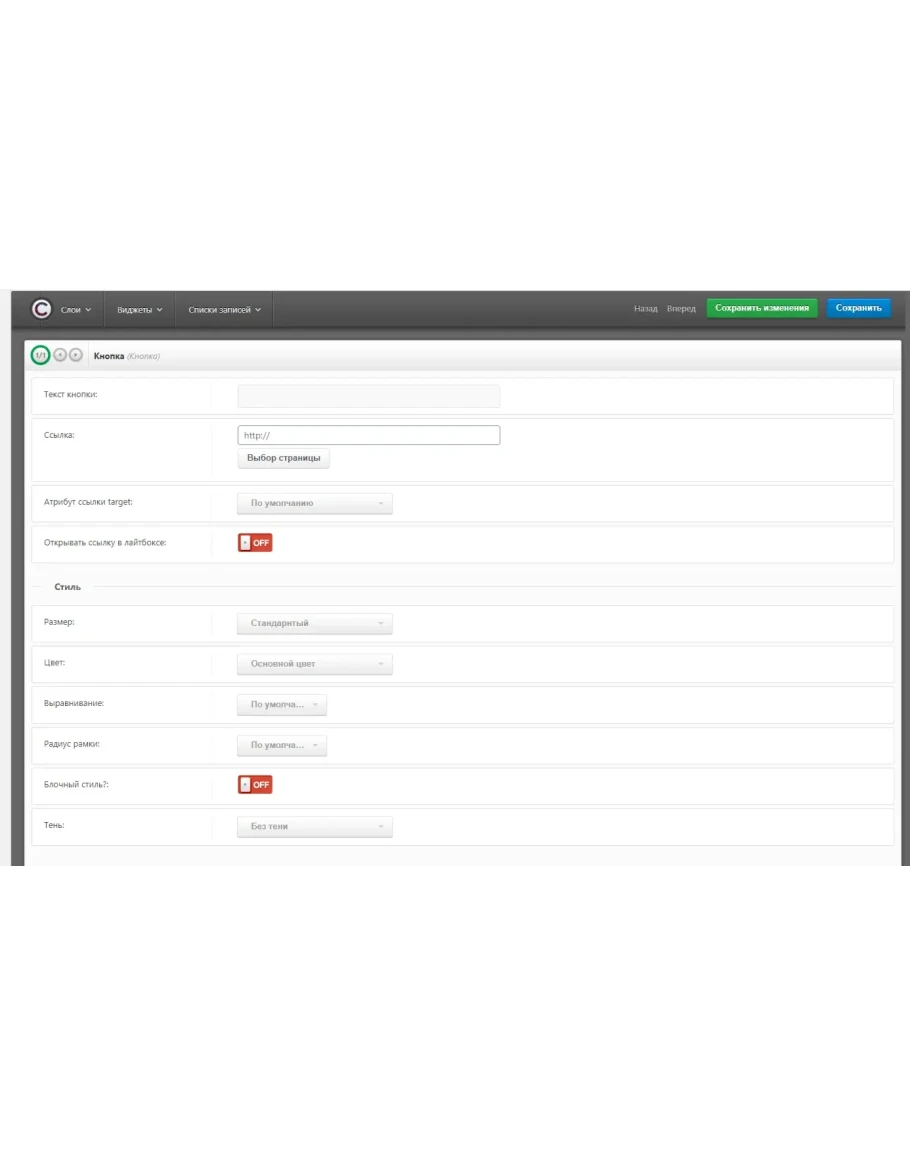Click the previous item arrow icon
The image size is (910, 1155).
point(60,355)
